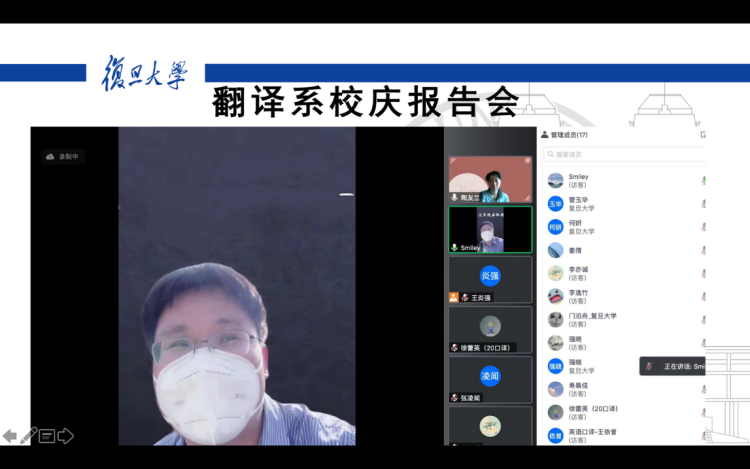Toggle microphone icon on 陶友兰 video tile
This screenshot has height=469, width=750.
pyautogui.click(x=454, y=198)
